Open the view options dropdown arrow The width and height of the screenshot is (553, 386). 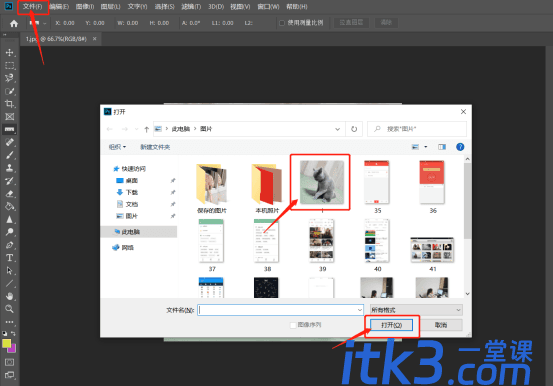click(426, 147)
